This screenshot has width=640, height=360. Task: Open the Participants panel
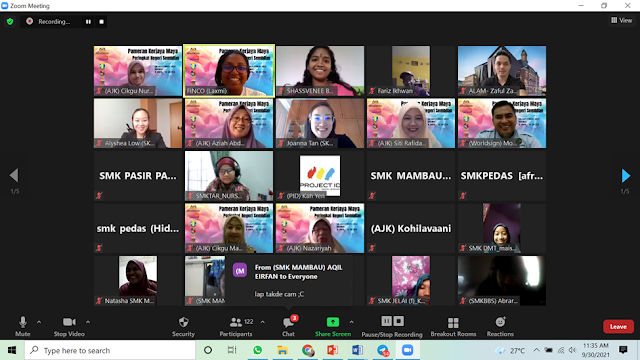[x=236, y=326]
